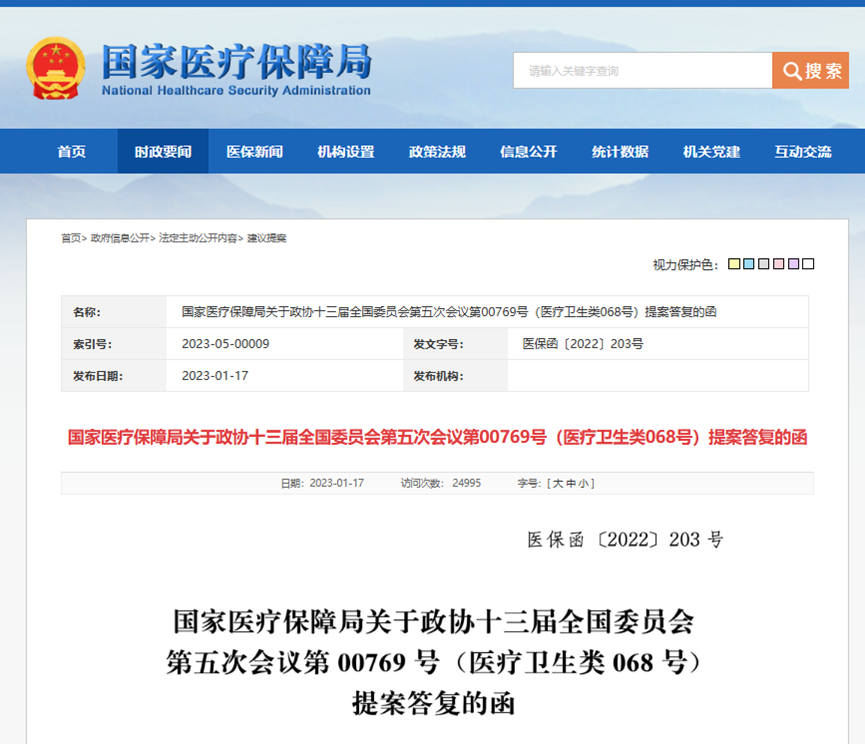Screen dimensions: 865x744
Task: Select the pink eye-protection color swatch
Action: pos(778,264)
